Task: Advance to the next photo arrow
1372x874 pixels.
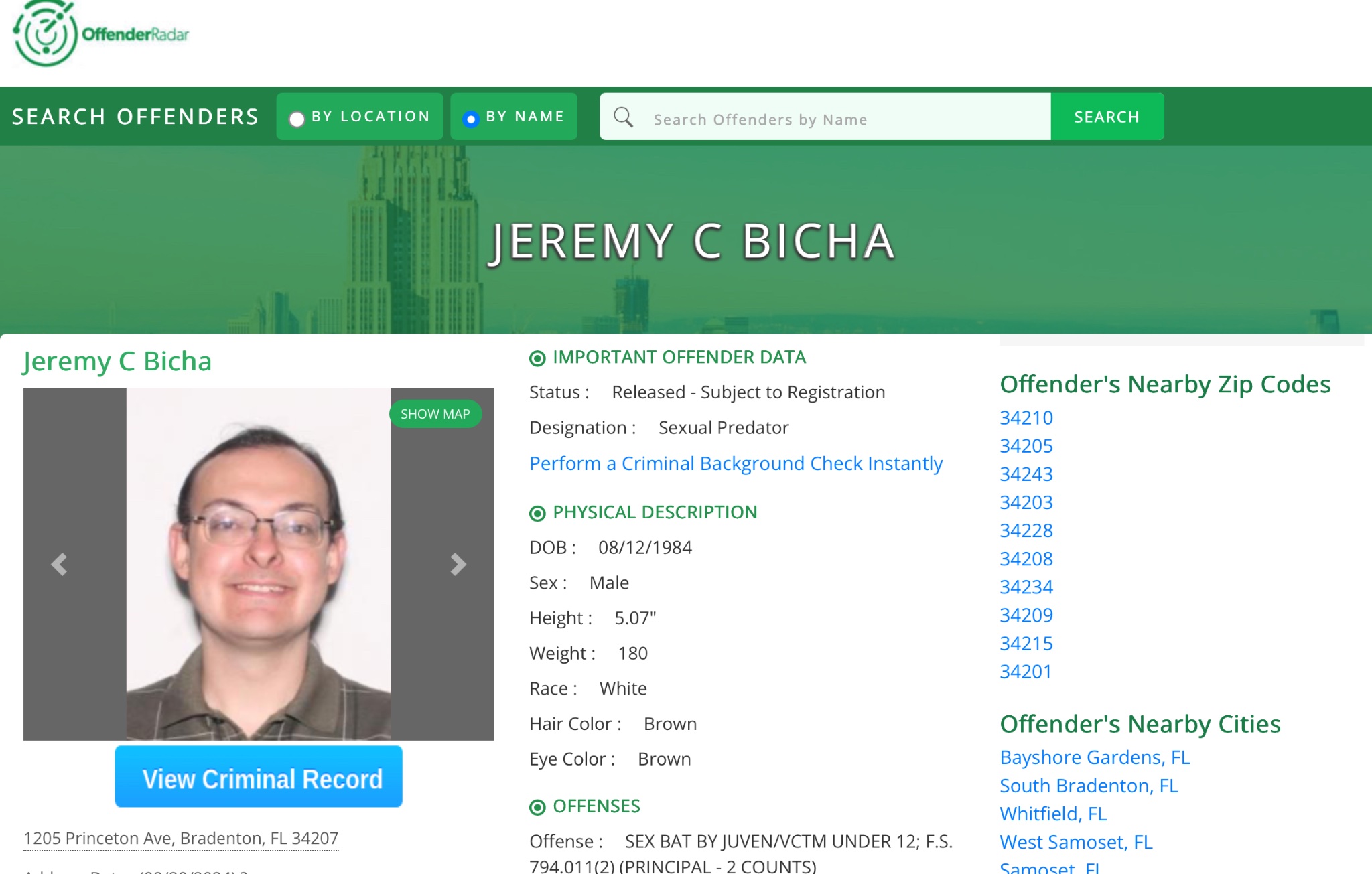Action: (458, 564)
